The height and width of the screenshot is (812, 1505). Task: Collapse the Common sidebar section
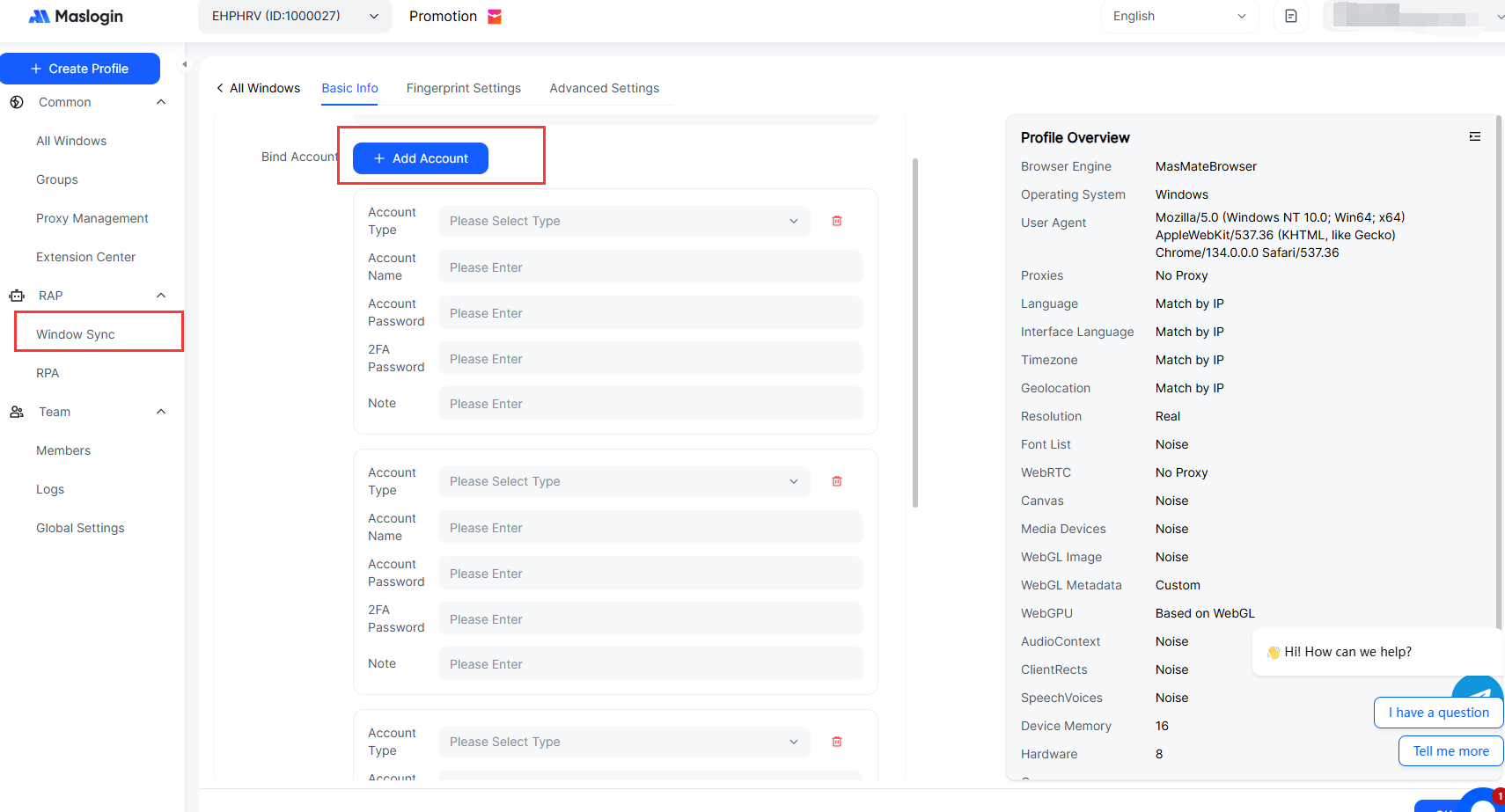161,102
